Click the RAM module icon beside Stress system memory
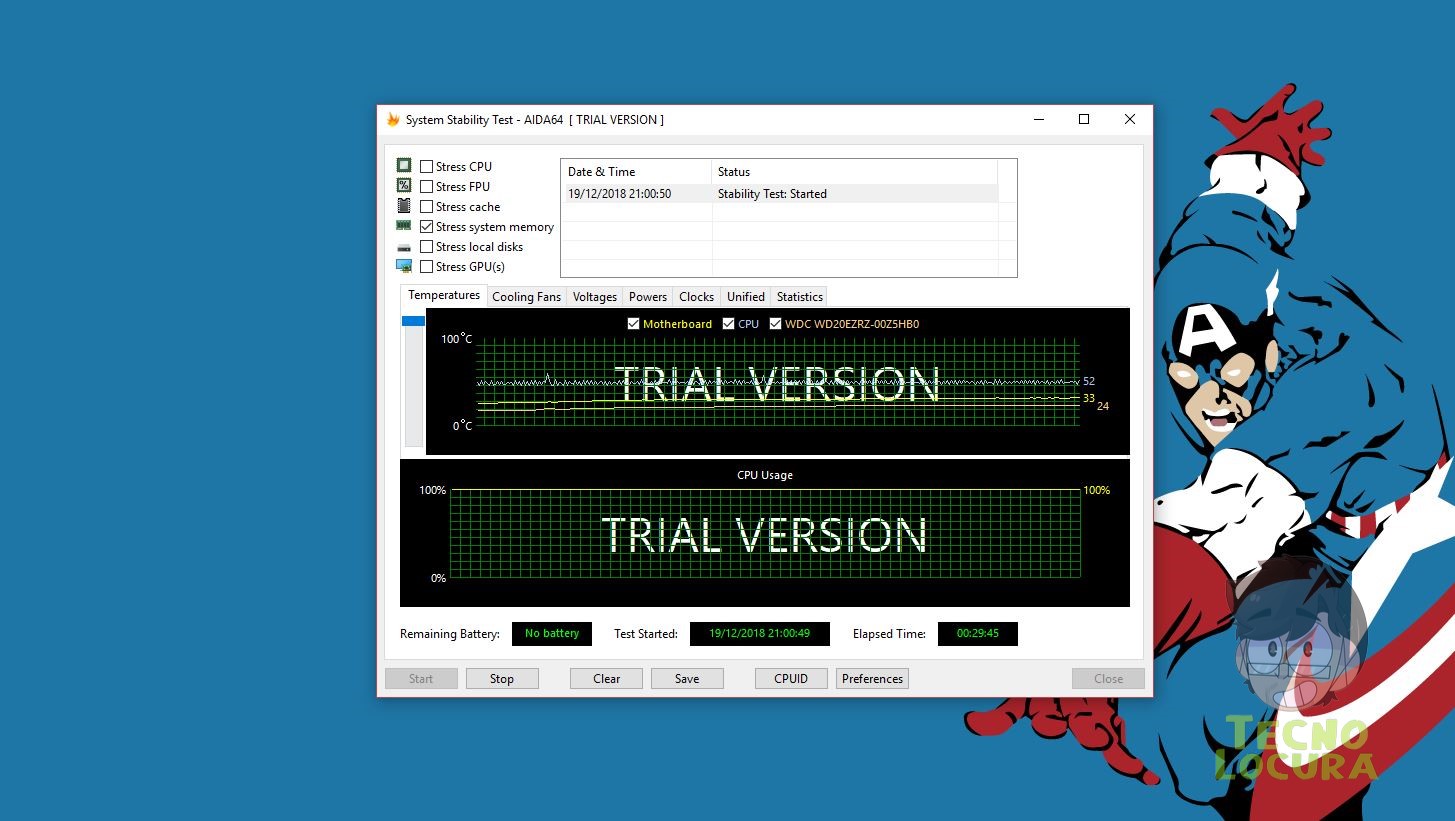1455x821 pixels. (404, 226)
